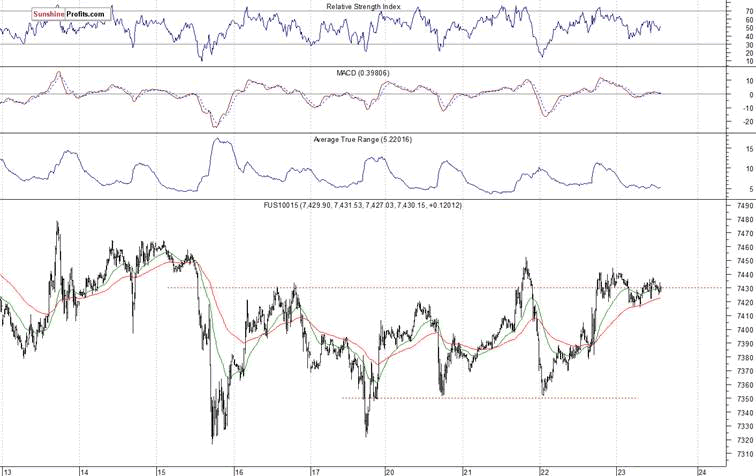Select date 21 on the time axis
The width and height of the screenshot is (756, 476).
pyautogui.click(x=468, y=471)
